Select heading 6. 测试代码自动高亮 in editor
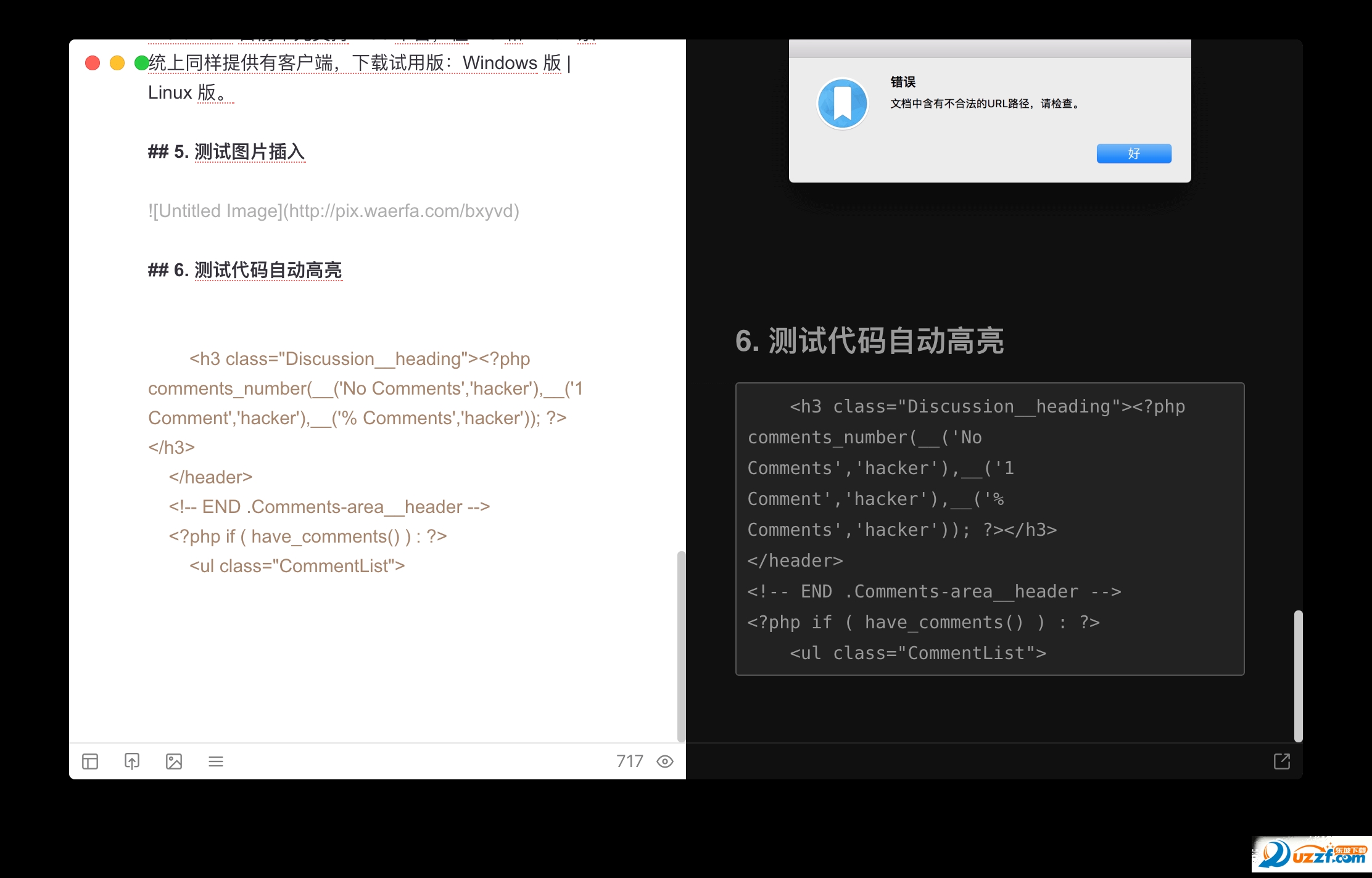The width and height of the screenshot is (1372, 878). (x=246, y=270)
